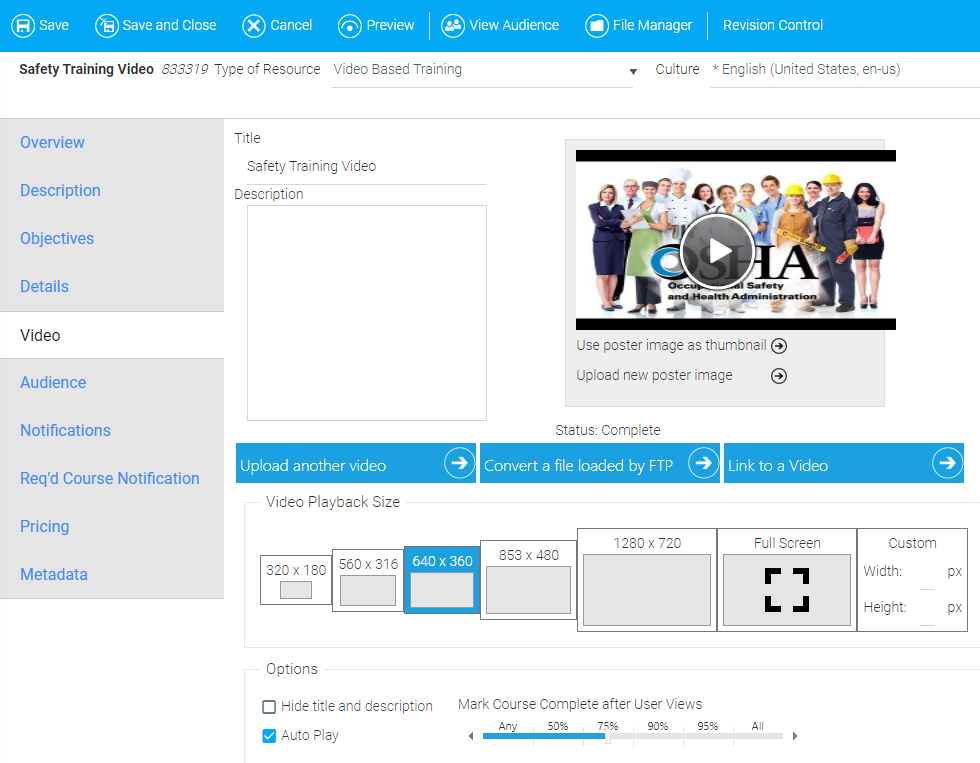Click Upload another video button
Viewport: 980px width, 763px height.
tap(356, 464)
